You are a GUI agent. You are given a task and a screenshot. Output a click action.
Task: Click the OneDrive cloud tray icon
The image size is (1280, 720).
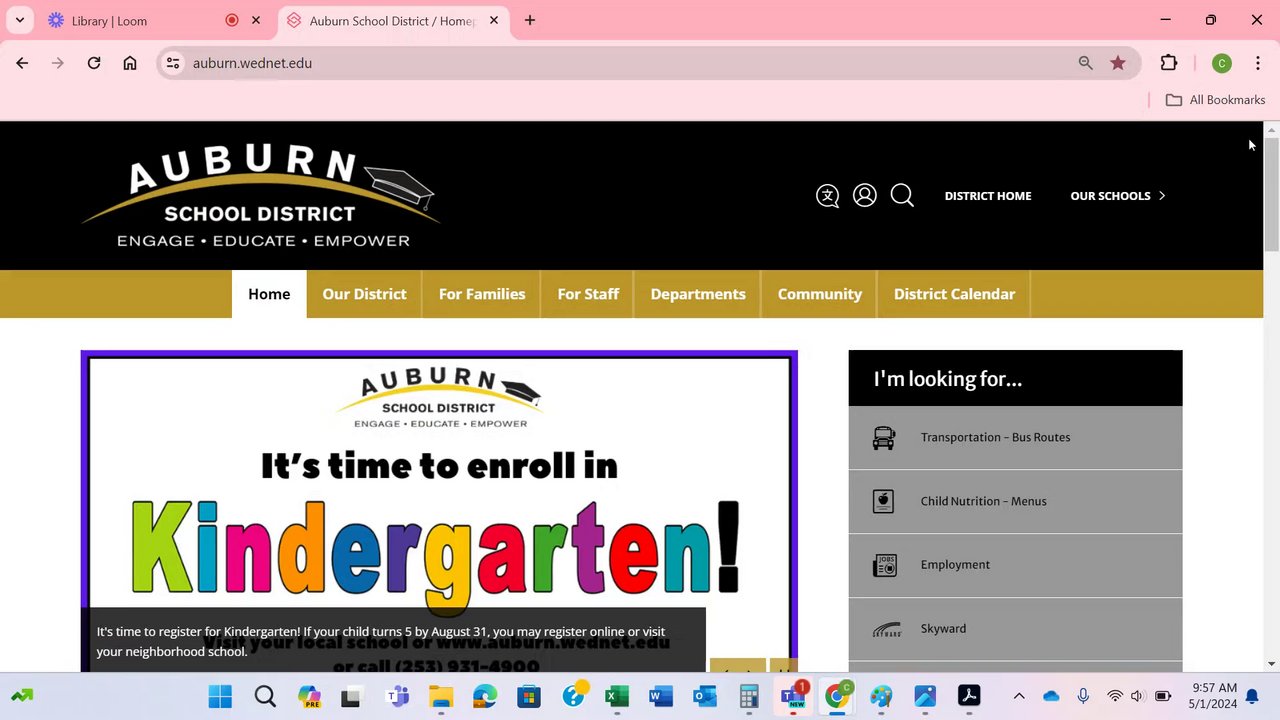[x=1051, y=696]
